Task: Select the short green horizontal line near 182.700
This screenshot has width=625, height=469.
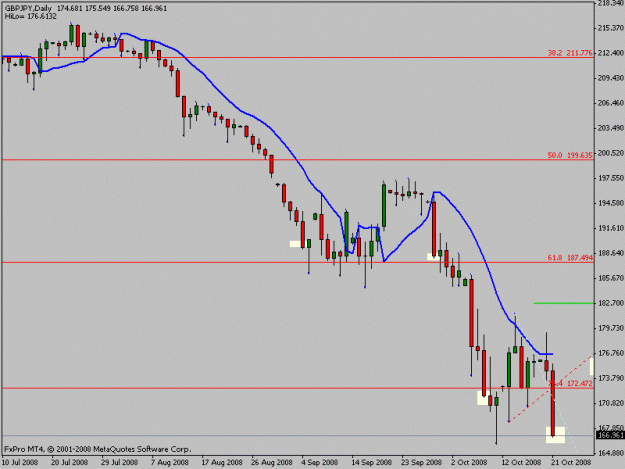Action: pyautogui.click(x=564, y=303)
